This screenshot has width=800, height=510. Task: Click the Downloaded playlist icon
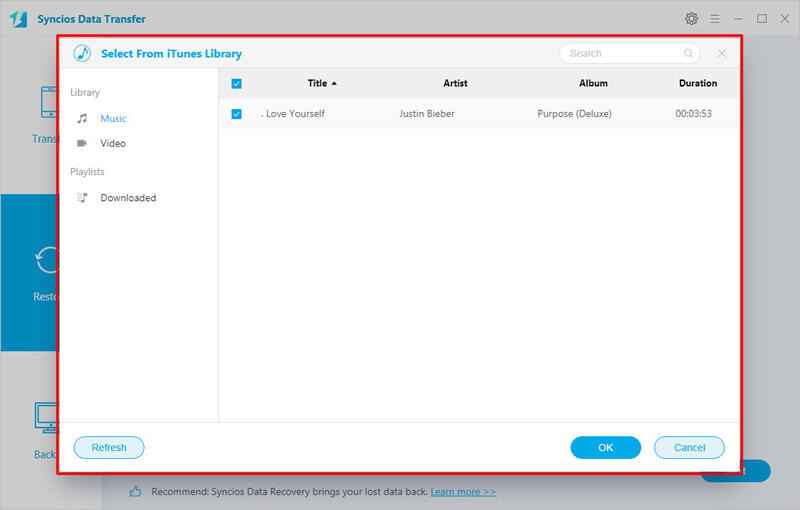click(82, 198)
